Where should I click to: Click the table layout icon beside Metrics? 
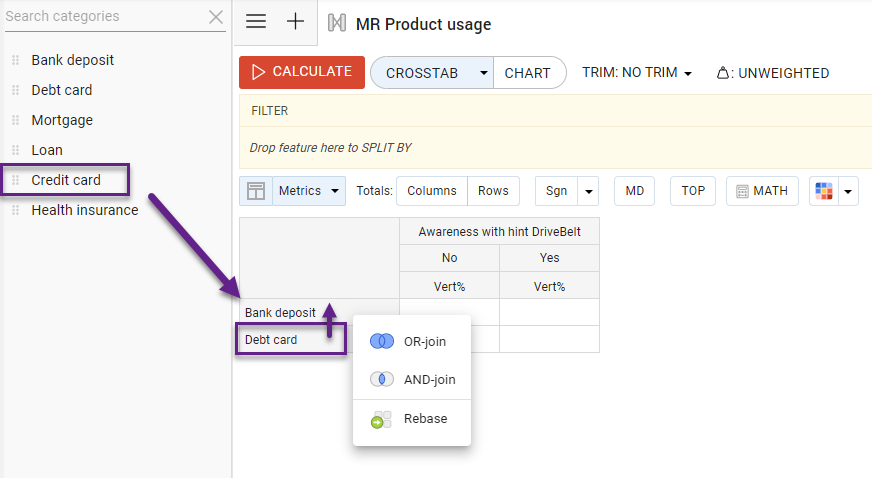(x=256, y=191)
